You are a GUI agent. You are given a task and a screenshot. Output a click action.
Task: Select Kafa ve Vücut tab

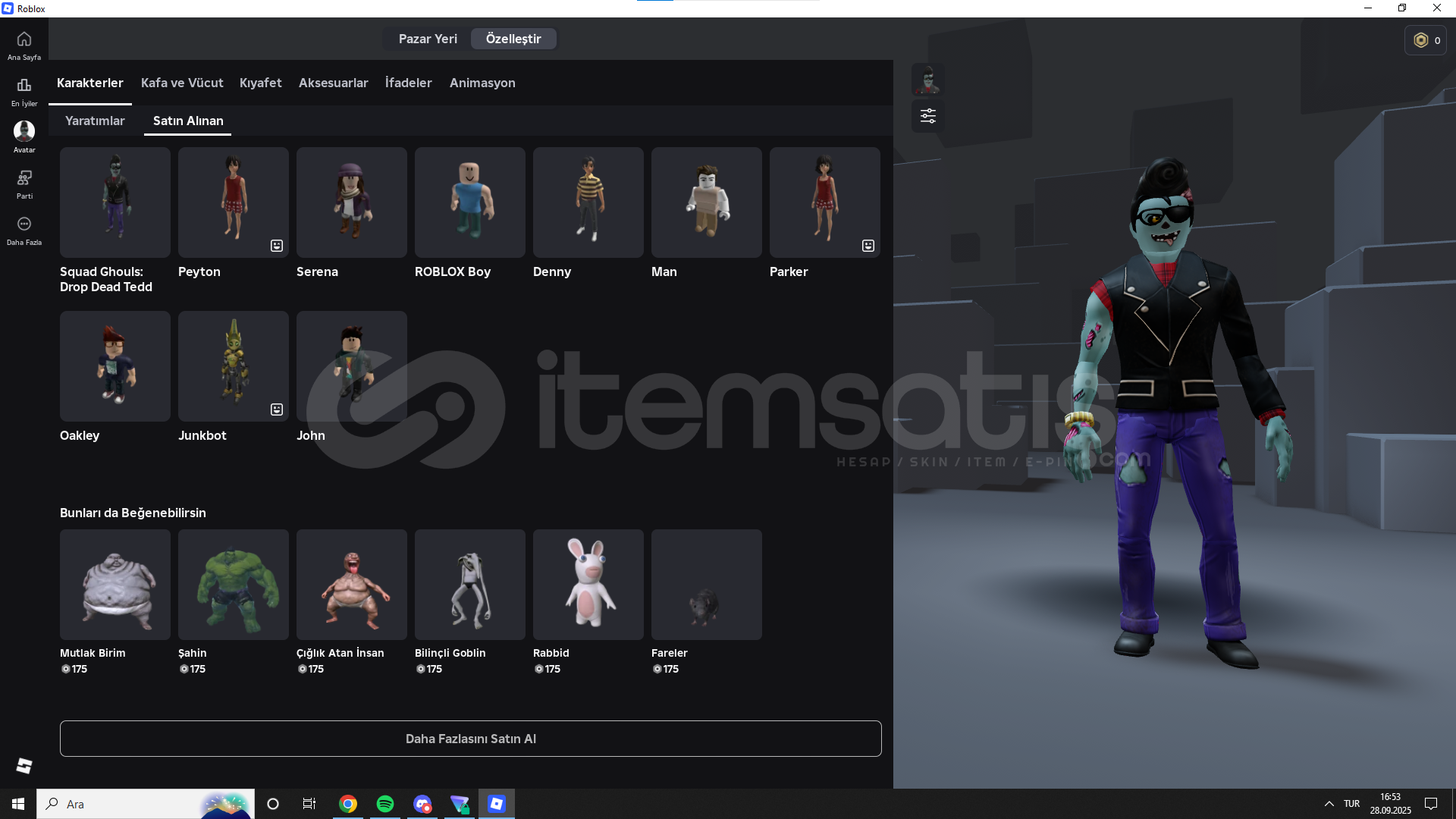tap(182, 83)
